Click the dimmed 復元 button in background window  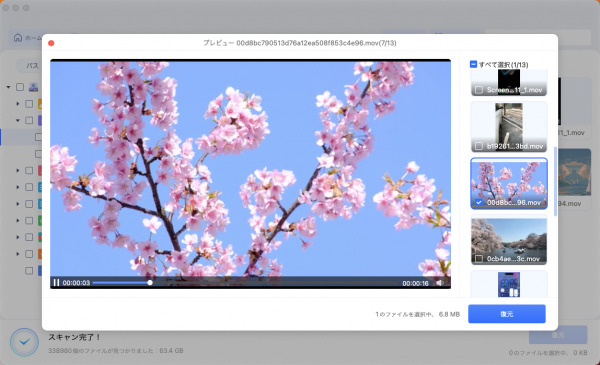[x=558, y=335]
